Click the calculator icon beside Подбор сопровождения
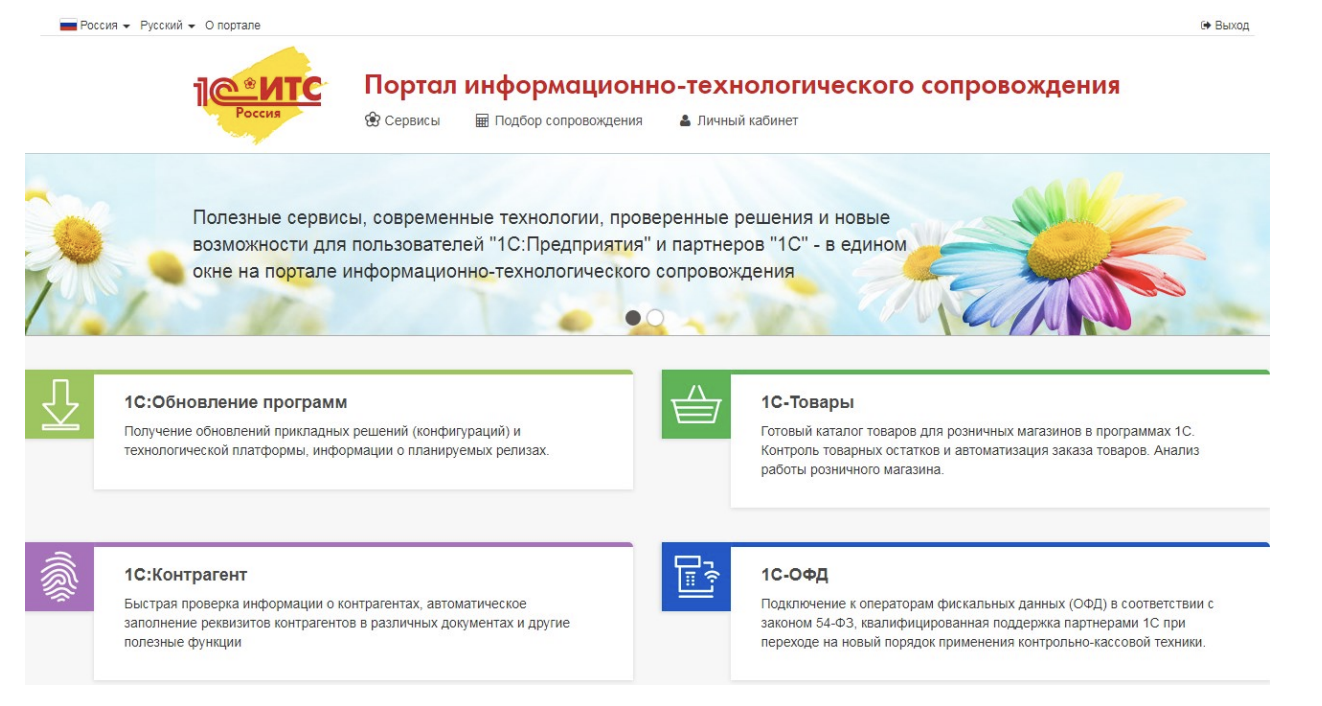1322x706 pixels. (x=482, y=121)
